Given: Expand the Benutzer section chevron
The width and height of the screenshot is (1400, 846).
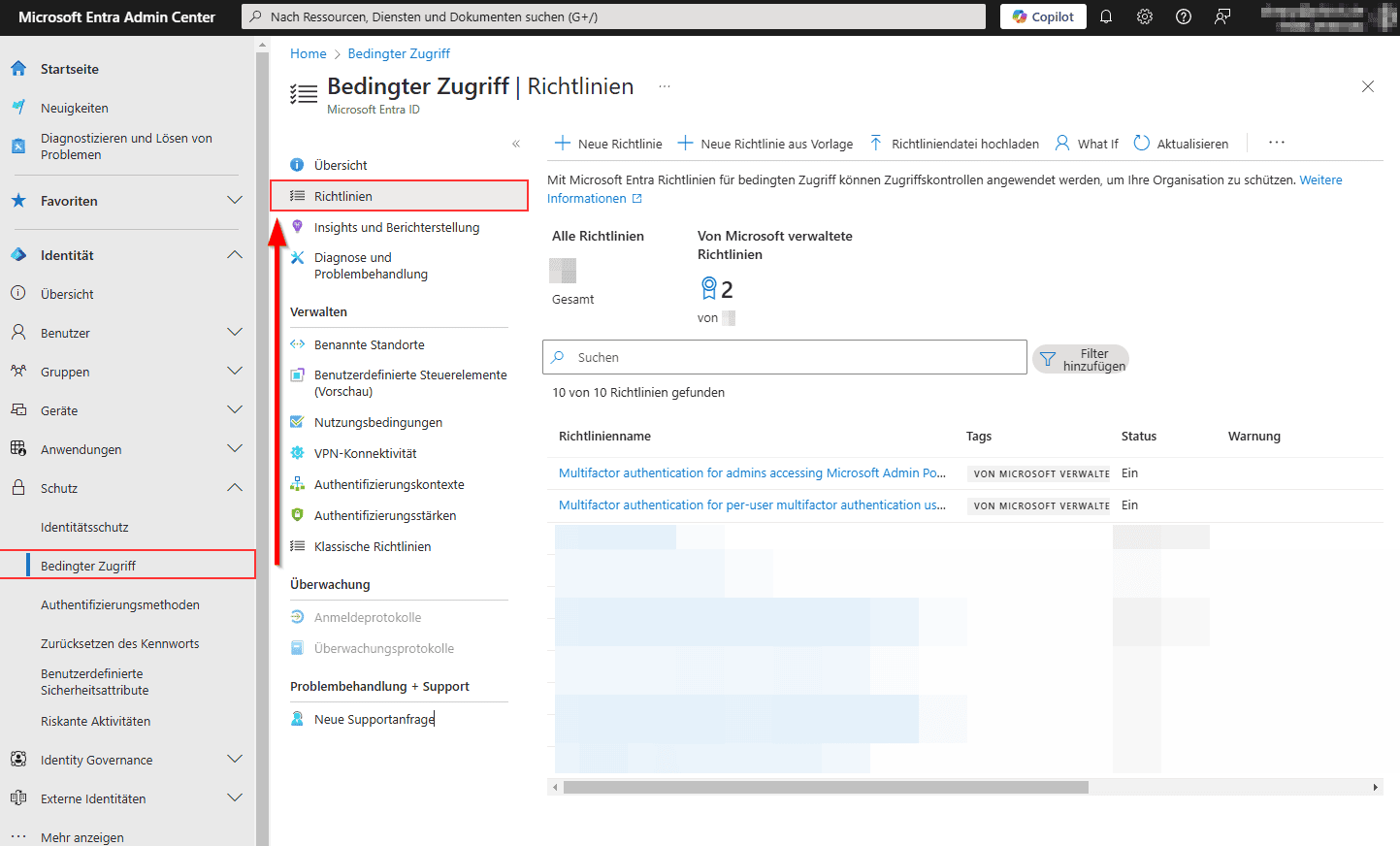Looking at the screenshot, I should point(235,333).
